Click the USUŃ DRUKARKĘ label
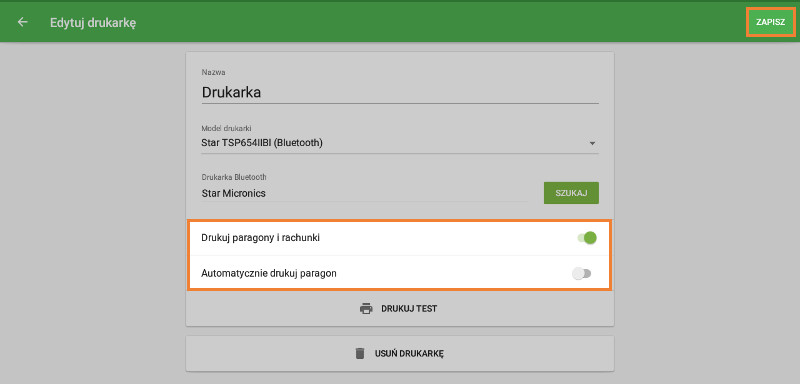The width and height of the screenshot is (800, 384). tap(409, 353)
